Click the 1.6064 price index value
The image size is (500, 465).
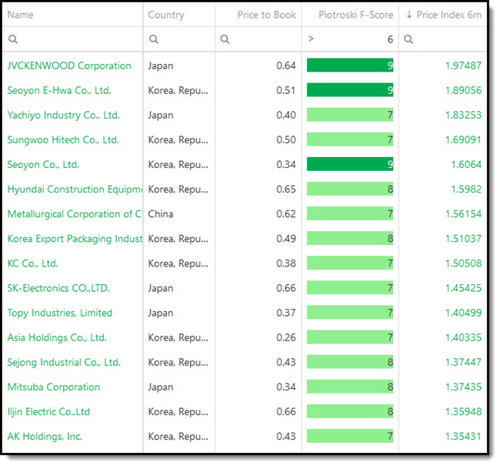466,164
